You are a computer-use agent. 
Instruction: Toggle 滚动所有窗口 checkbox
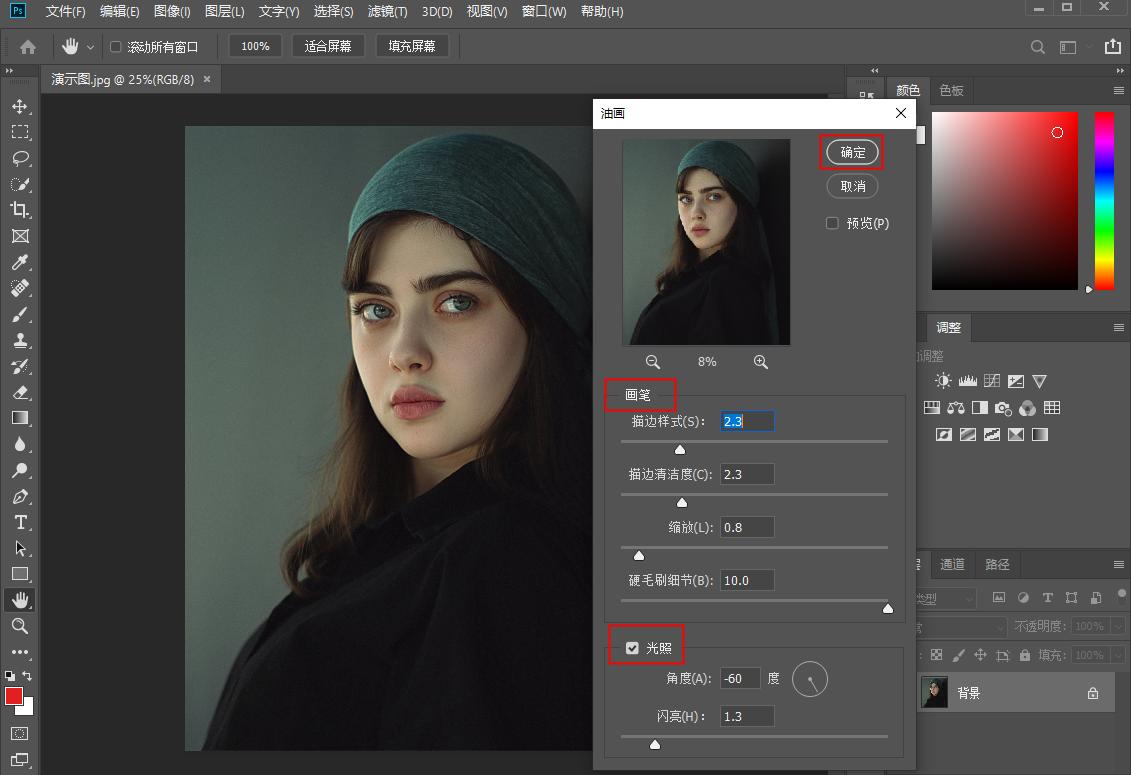coord(115,47)
